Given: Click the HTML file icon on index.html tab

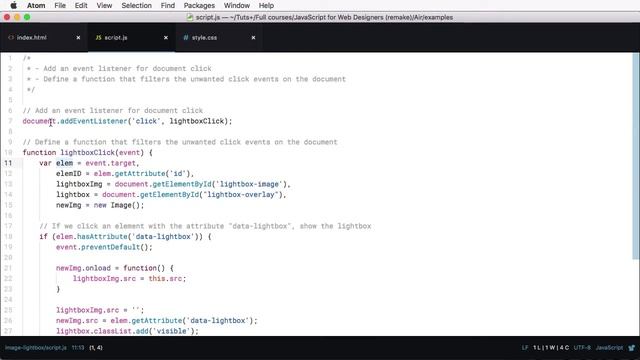Looking at the screenshot, I should [11, 38].
